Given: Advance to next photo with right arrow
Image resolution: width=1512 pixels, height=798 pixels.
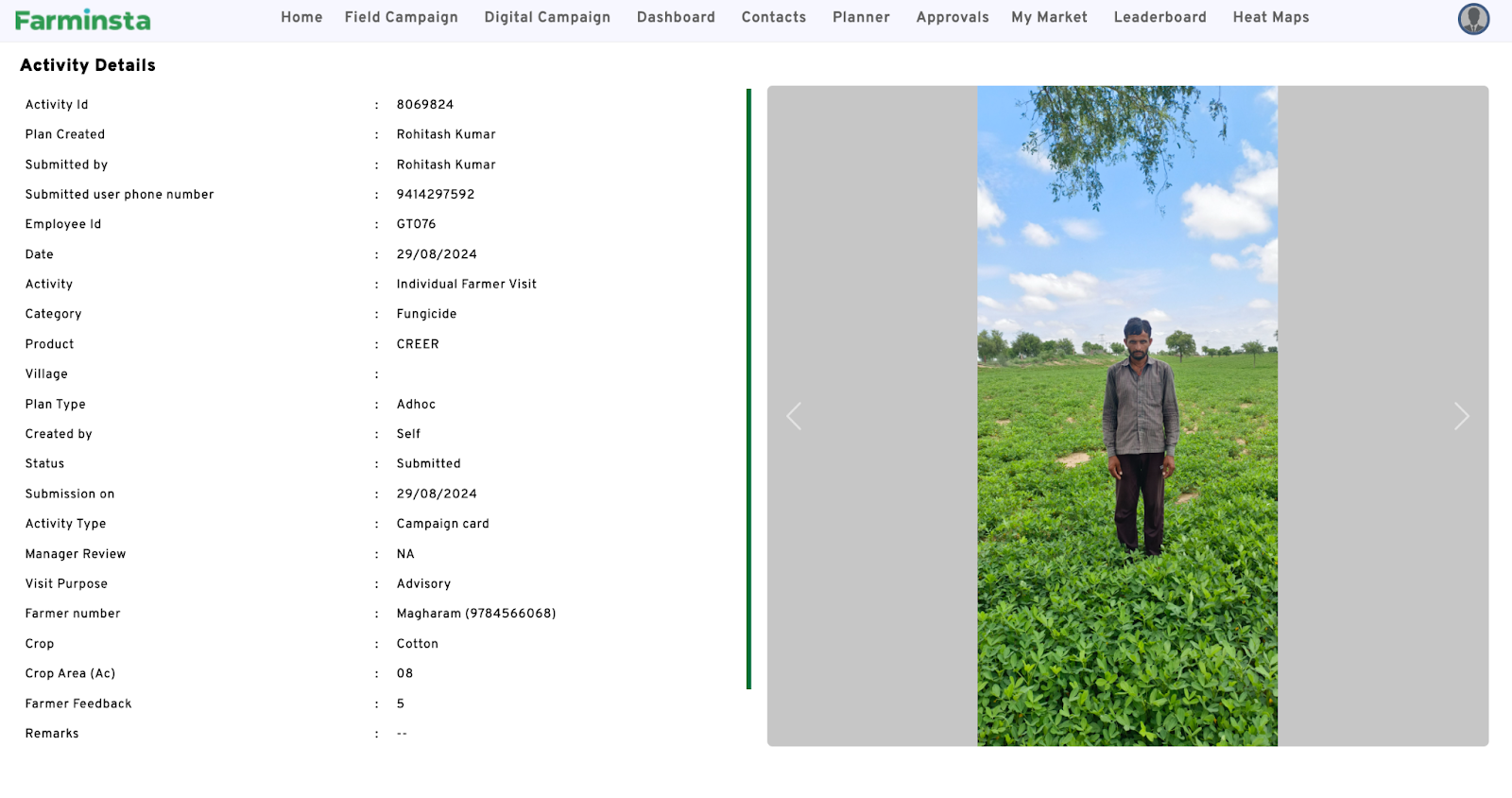Looking at the screenshot, I should point(1461,416).
